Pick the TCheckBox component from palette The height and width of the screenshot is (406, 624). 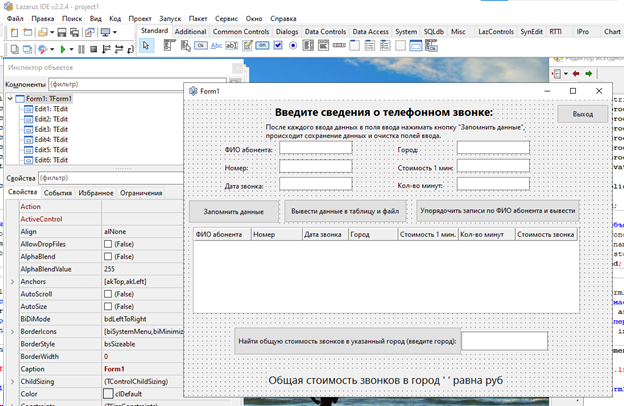coord(279,47)
